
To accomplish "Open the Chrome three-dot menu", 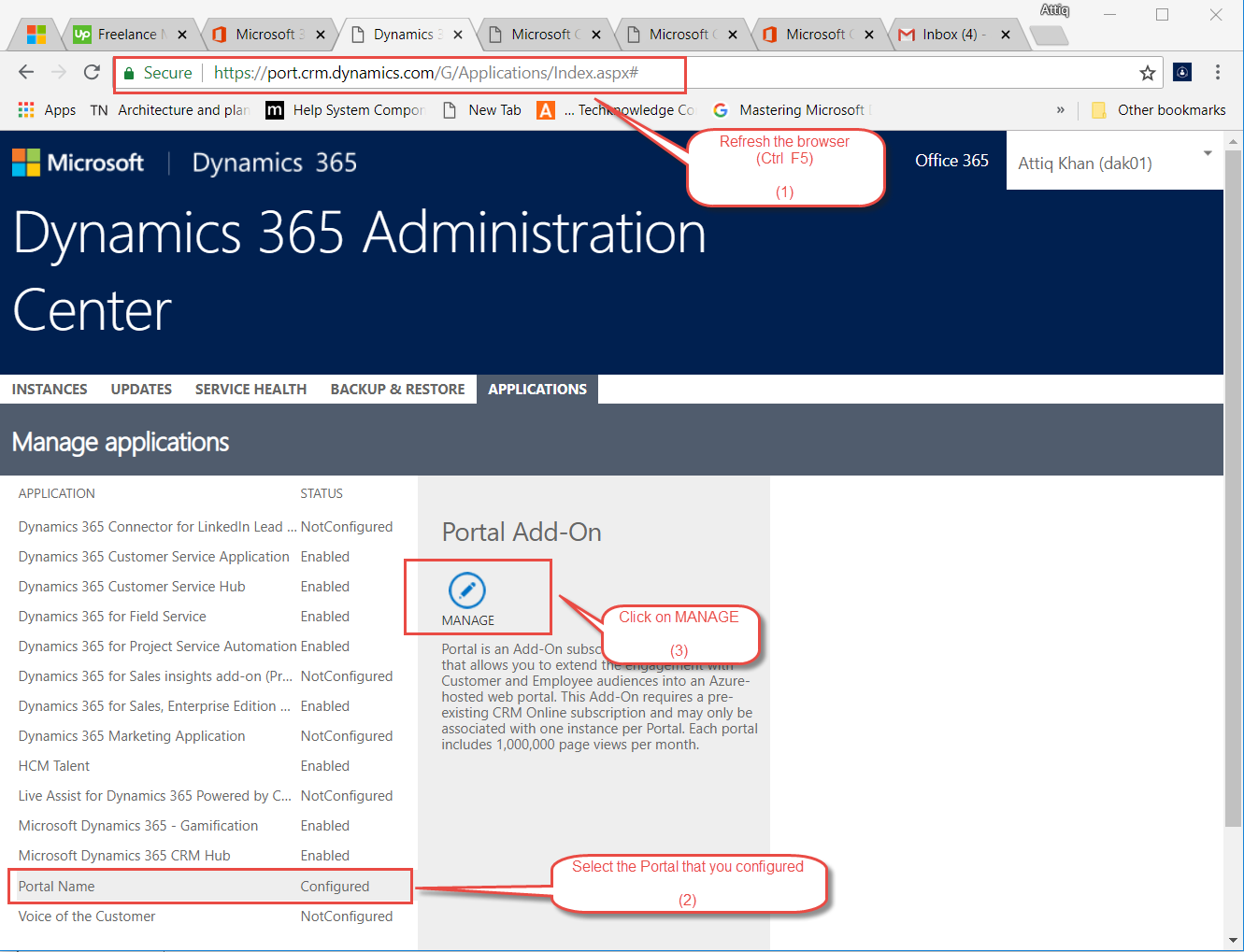I will click(x=1217, y=73).
